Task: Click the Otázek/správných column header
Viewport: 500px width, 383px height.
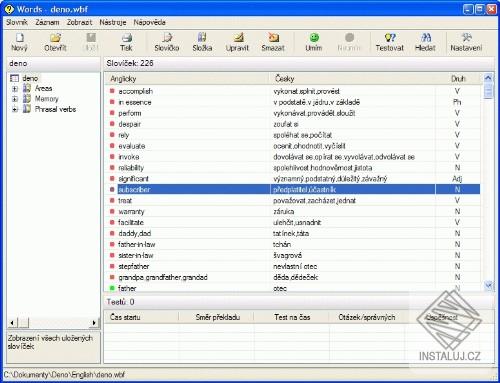Action: click(367, 317)
